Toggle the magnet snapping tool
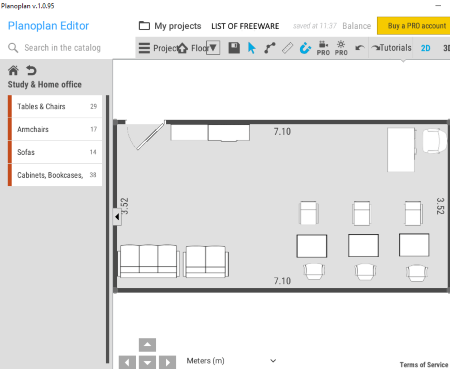Image resolution: width=450 pixels, height=369 pixels. (x=305, y=48)
